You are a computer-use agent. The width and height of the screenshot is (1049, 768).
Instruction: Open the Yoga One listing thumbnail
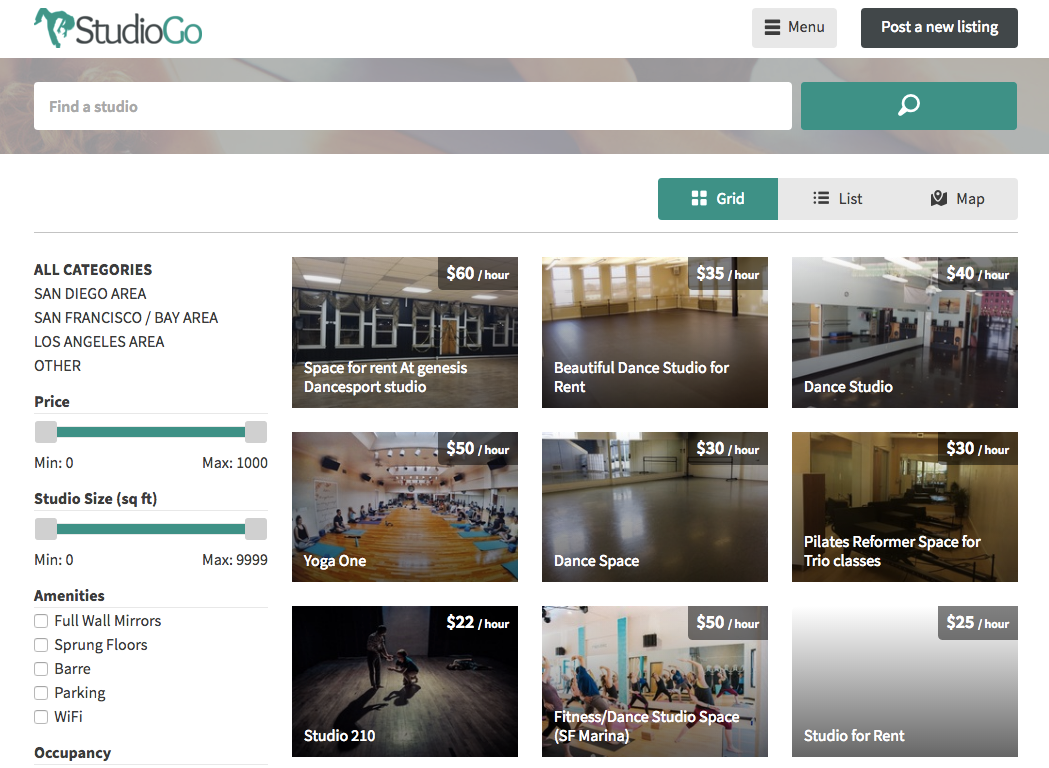[404, 507]
